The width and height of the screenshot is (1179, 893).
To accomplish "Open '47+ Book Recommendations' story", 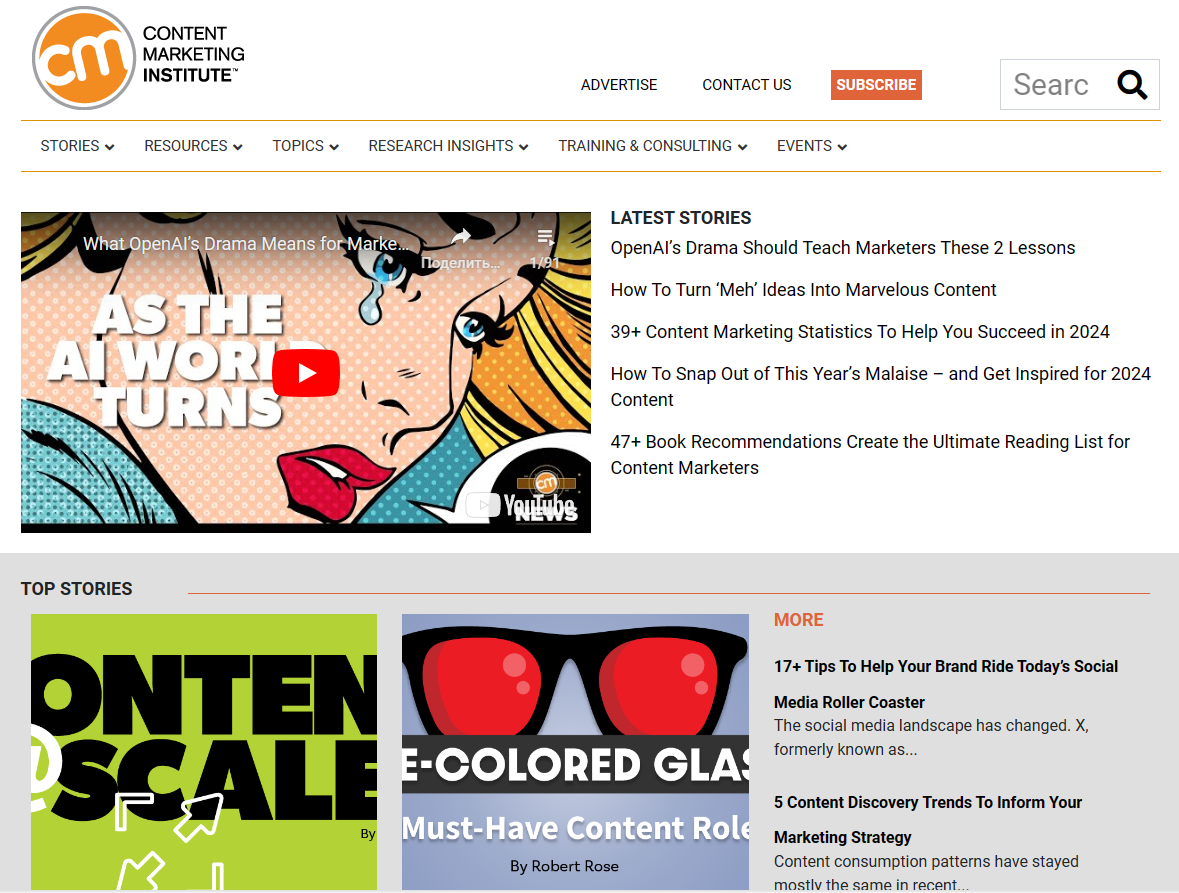I will [870, 454].
